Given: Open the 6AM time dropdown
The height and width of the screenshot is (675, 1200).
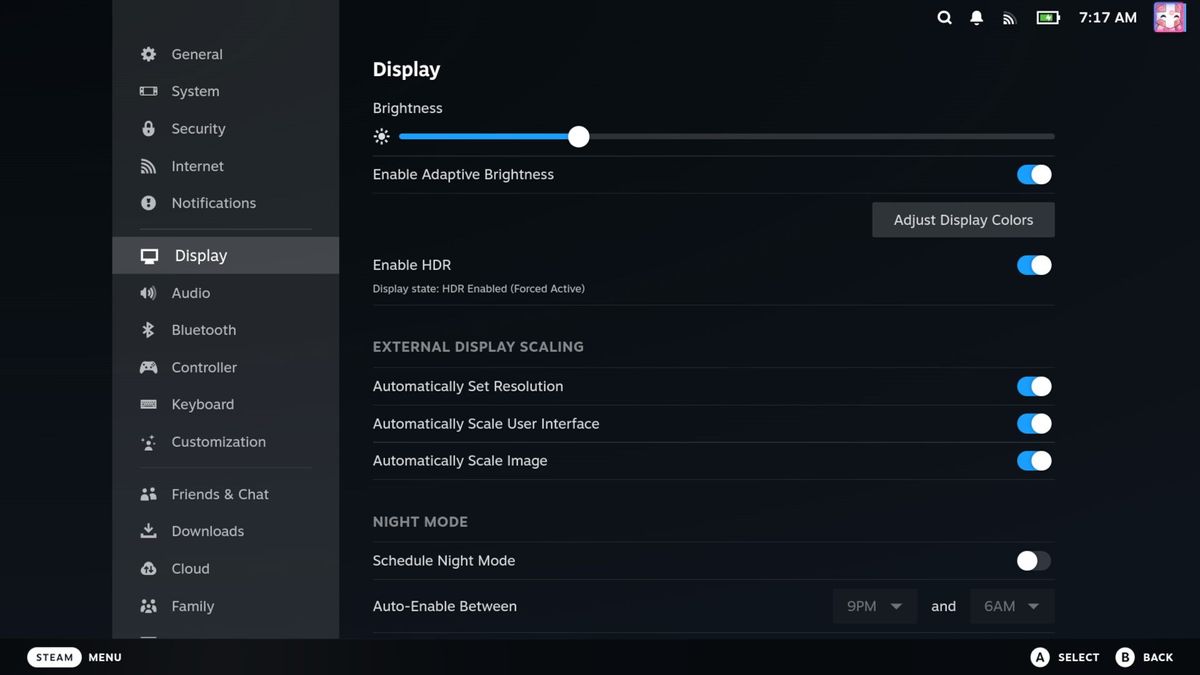Looking at the screenshot, I should pyautogui.click(x=1011, y=606).
